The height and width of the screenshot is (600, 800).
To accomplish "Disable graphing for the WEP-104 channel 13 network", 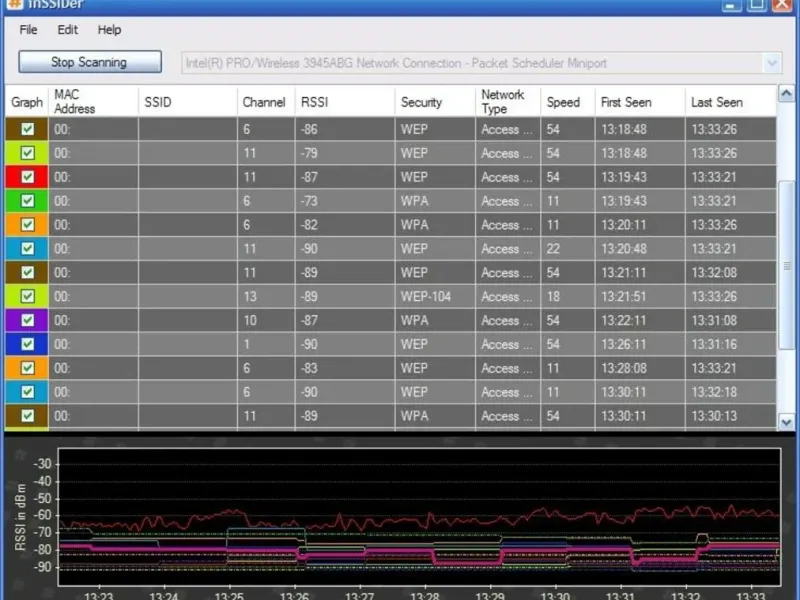I will point(28,297).
